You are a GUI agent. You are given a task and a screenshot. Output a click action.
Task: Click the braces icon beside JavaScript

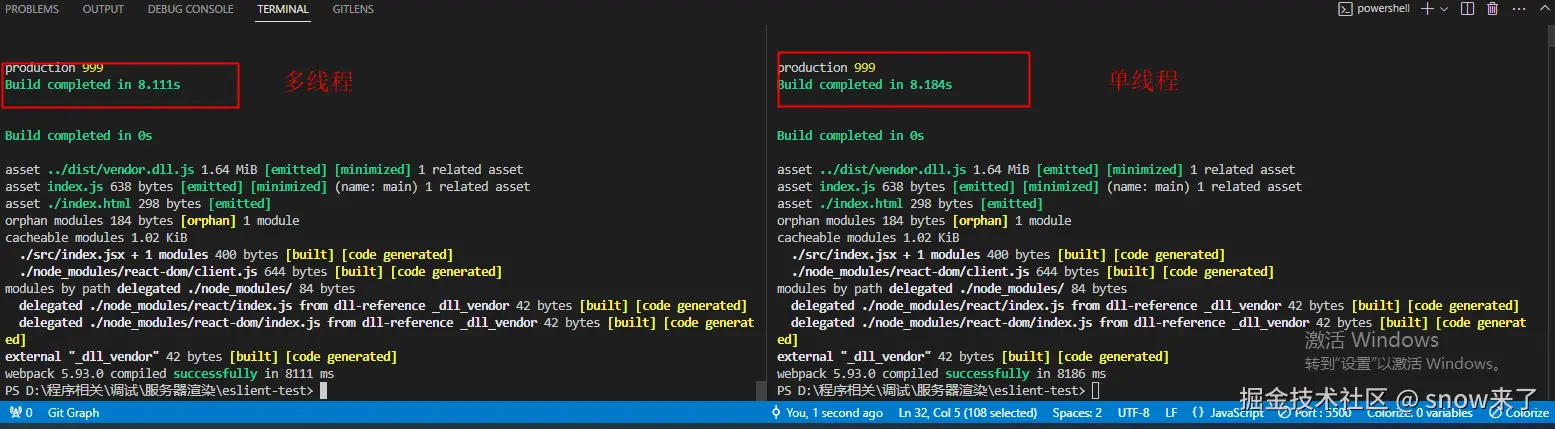point(1198,413)
